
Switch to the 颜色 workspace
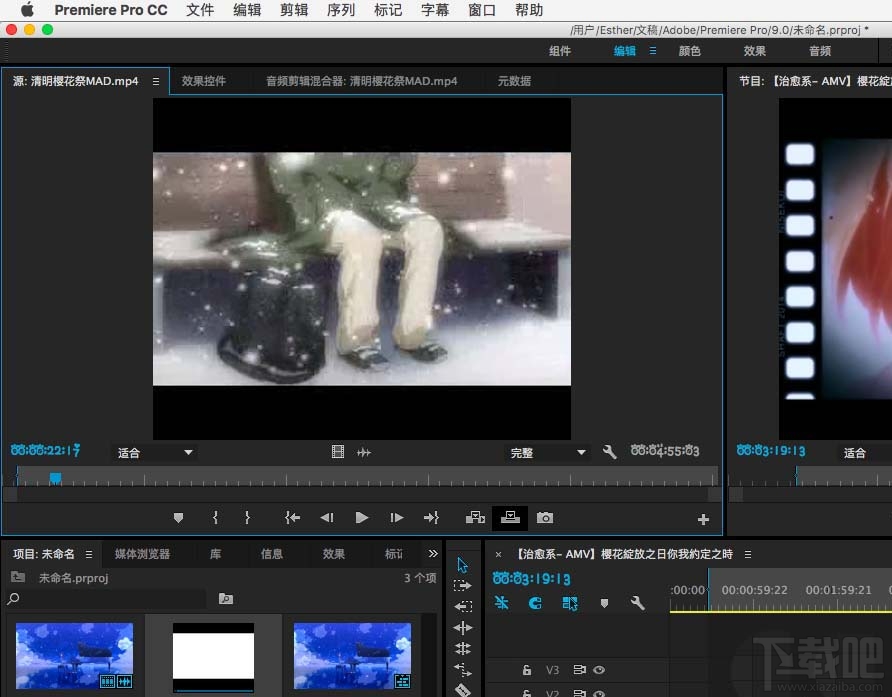pos(689,50)
